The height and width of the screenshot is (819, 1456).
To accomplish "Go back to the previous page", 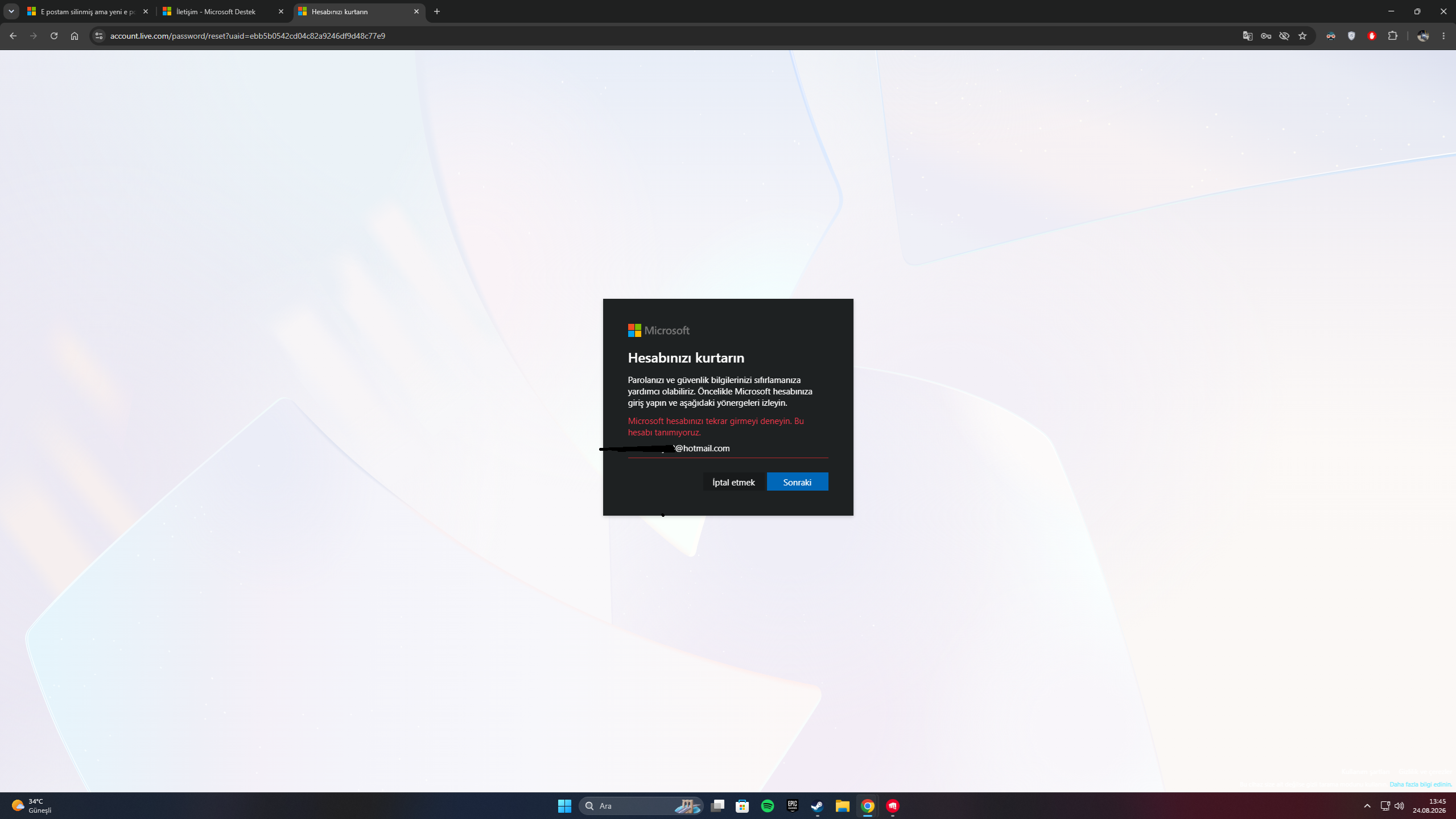I will (13, 36).
